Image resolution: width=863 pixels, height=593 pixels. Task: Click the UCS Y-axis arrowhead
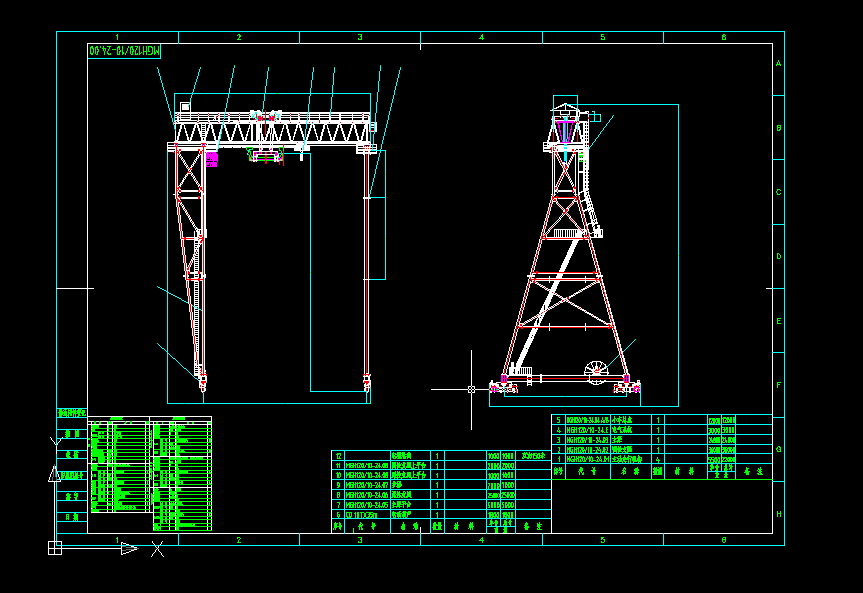[x=54, y=474]
